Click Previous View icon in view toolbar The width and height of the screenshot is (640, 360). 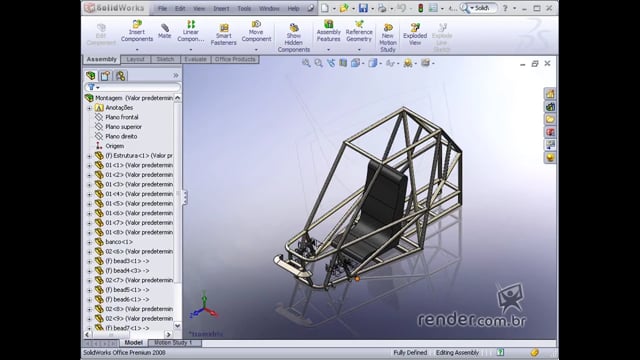coord(331,63)
